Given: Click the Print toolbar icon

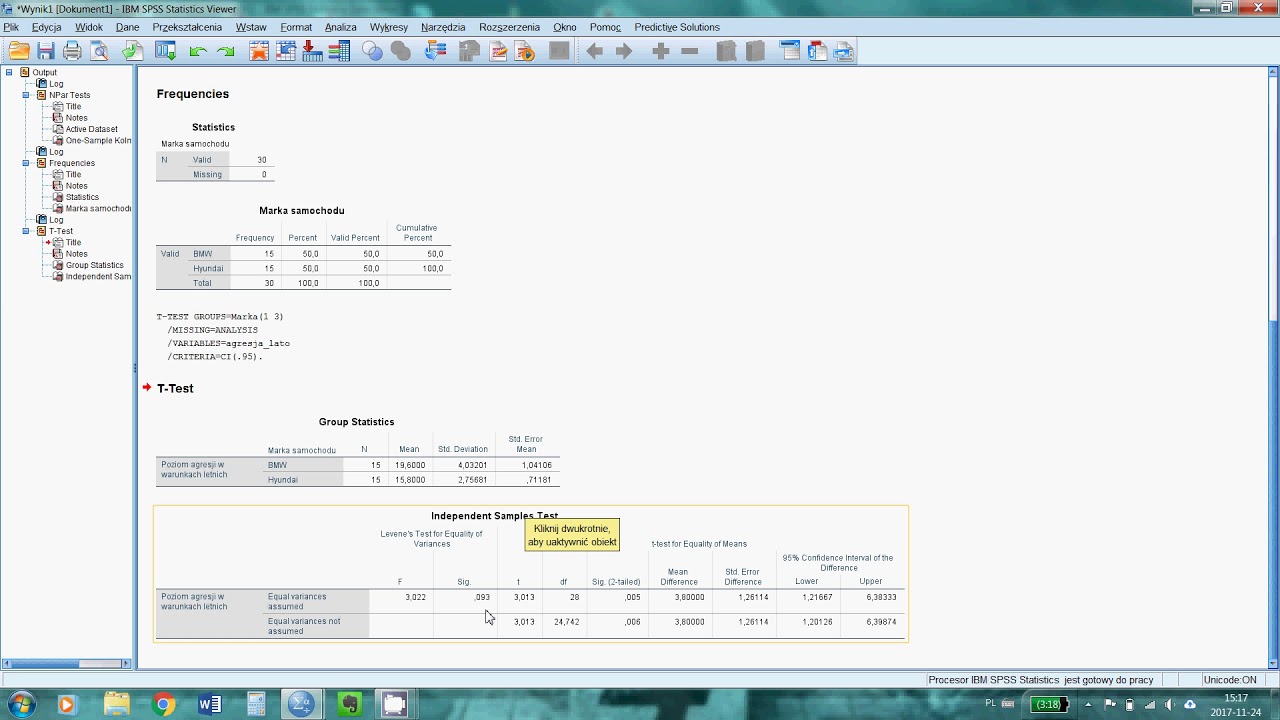Looking at the screenshot, I should pyautogui.click(x=72, y=51).
